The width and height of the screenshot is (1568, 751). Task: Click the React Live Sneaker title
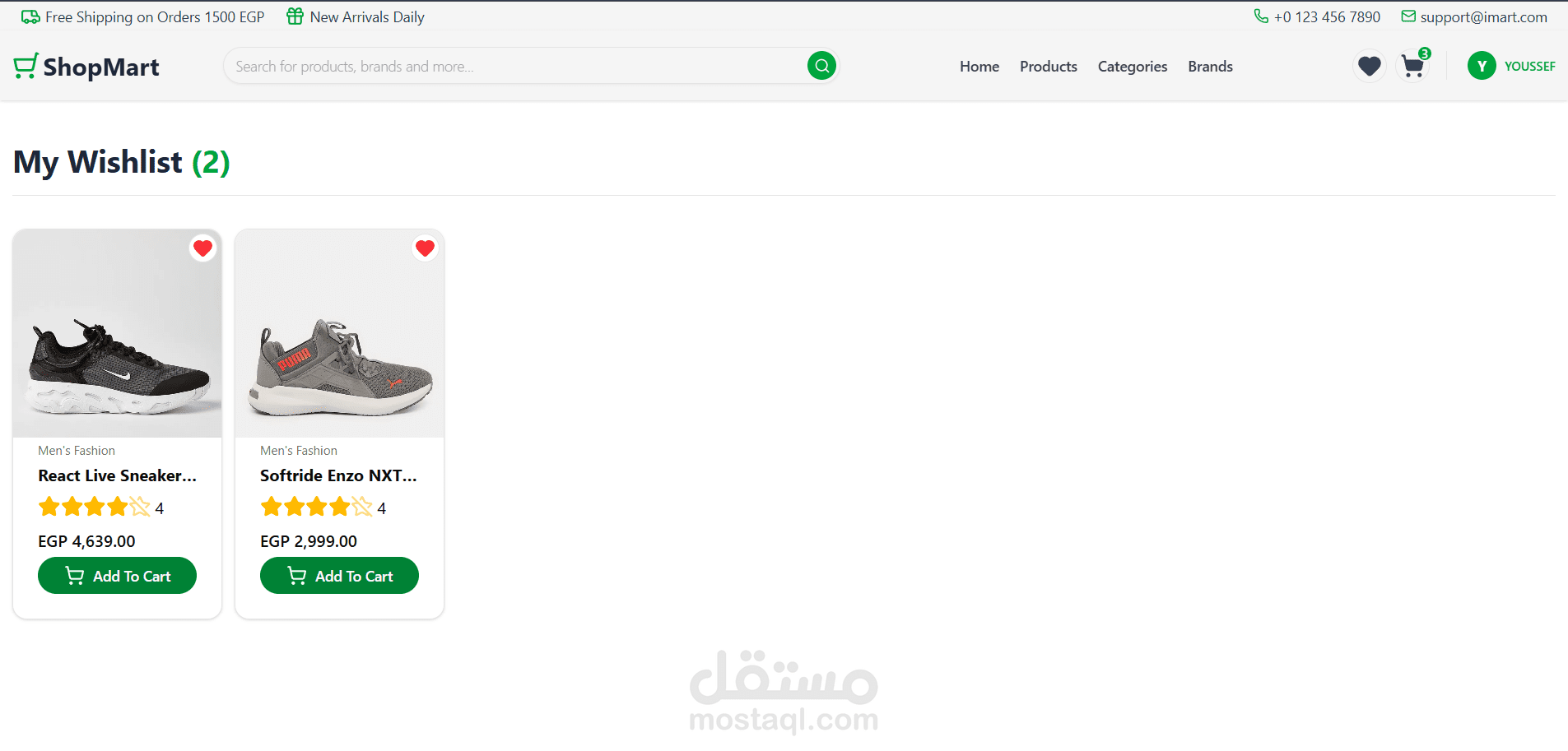point(118,475)
